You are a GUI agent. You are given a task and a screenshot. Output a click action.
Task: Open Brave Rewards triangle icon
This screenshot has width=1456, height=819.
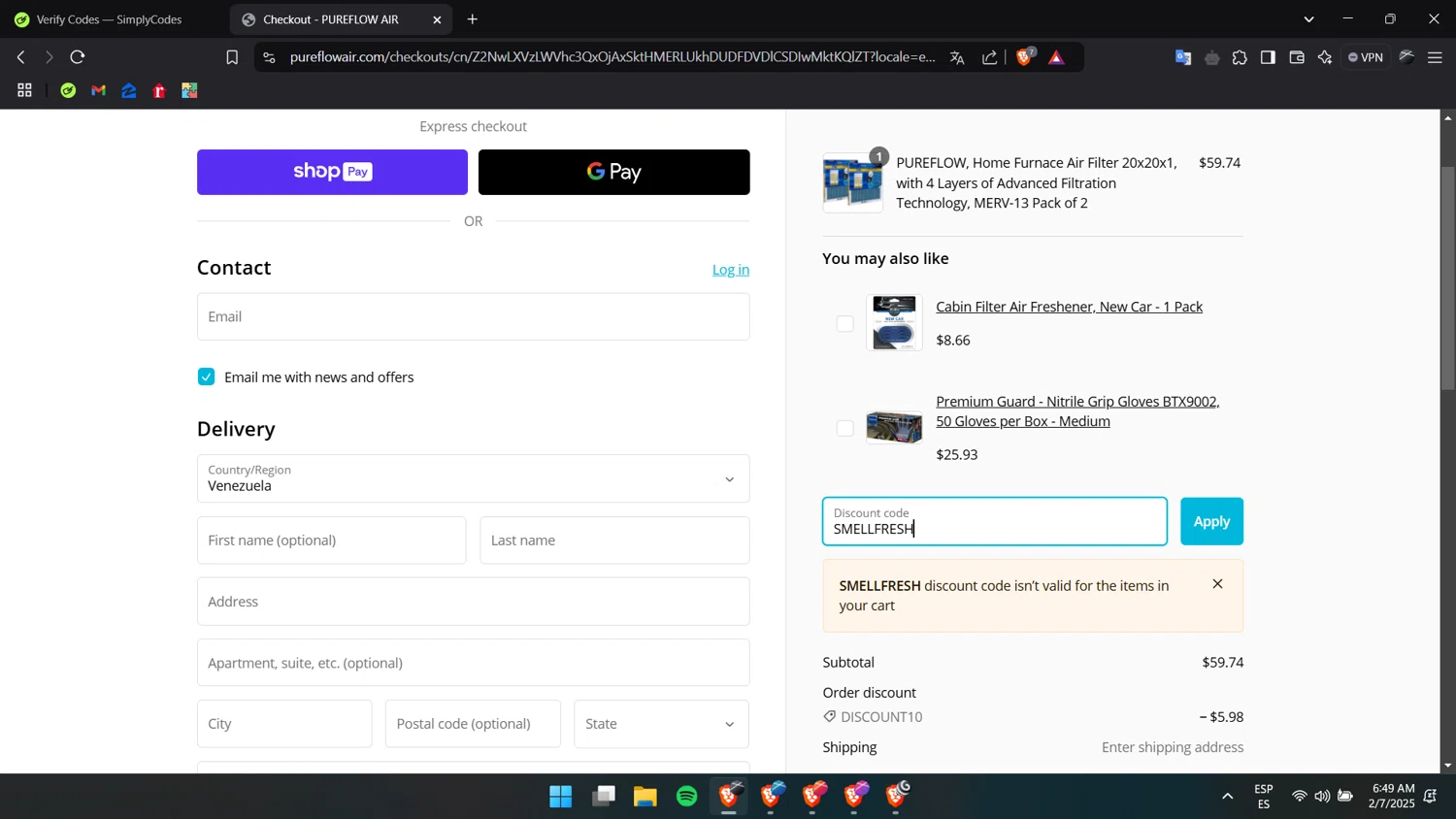click(1057, 57)
